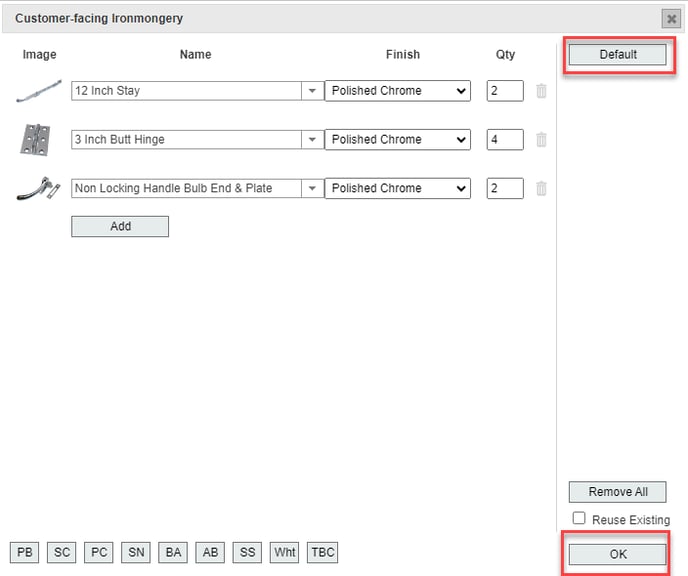The image size is (688, 576).
Task: Expand the 12 Inch Stay name dropdown
Action: [312, 91]
